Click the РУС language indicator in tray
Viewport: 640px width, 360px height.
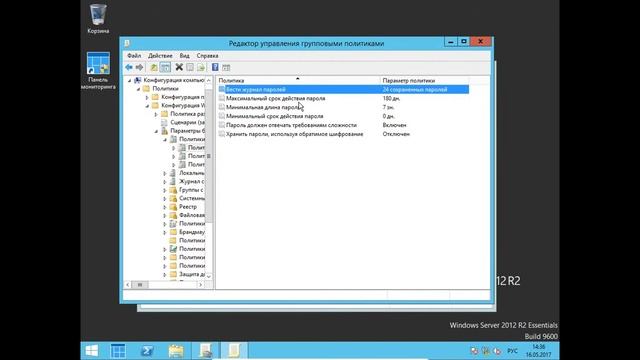(512, 351)
